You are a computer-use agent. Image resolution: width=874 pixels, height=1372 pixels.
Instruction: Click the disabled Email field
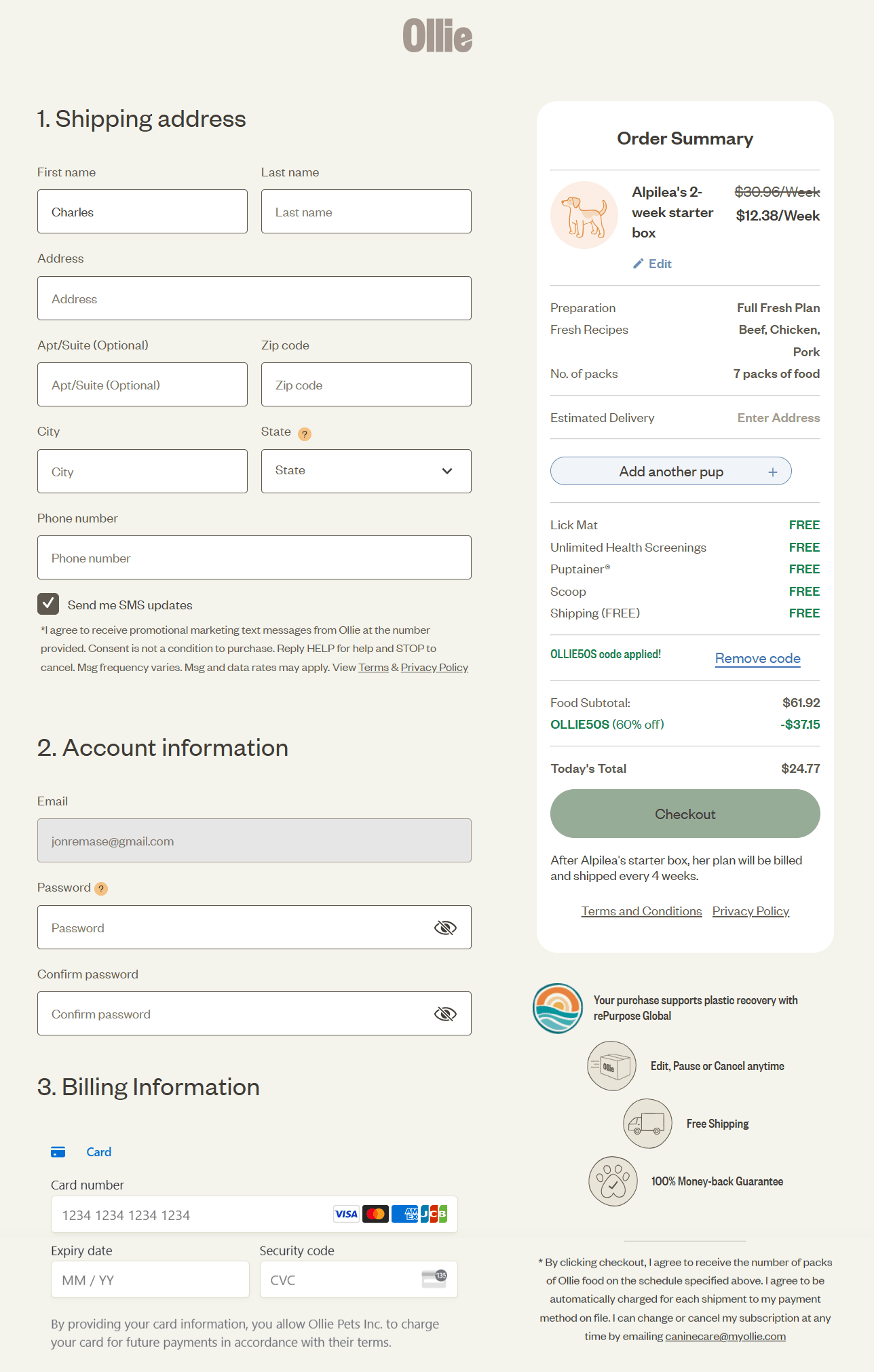coord(254,841)
